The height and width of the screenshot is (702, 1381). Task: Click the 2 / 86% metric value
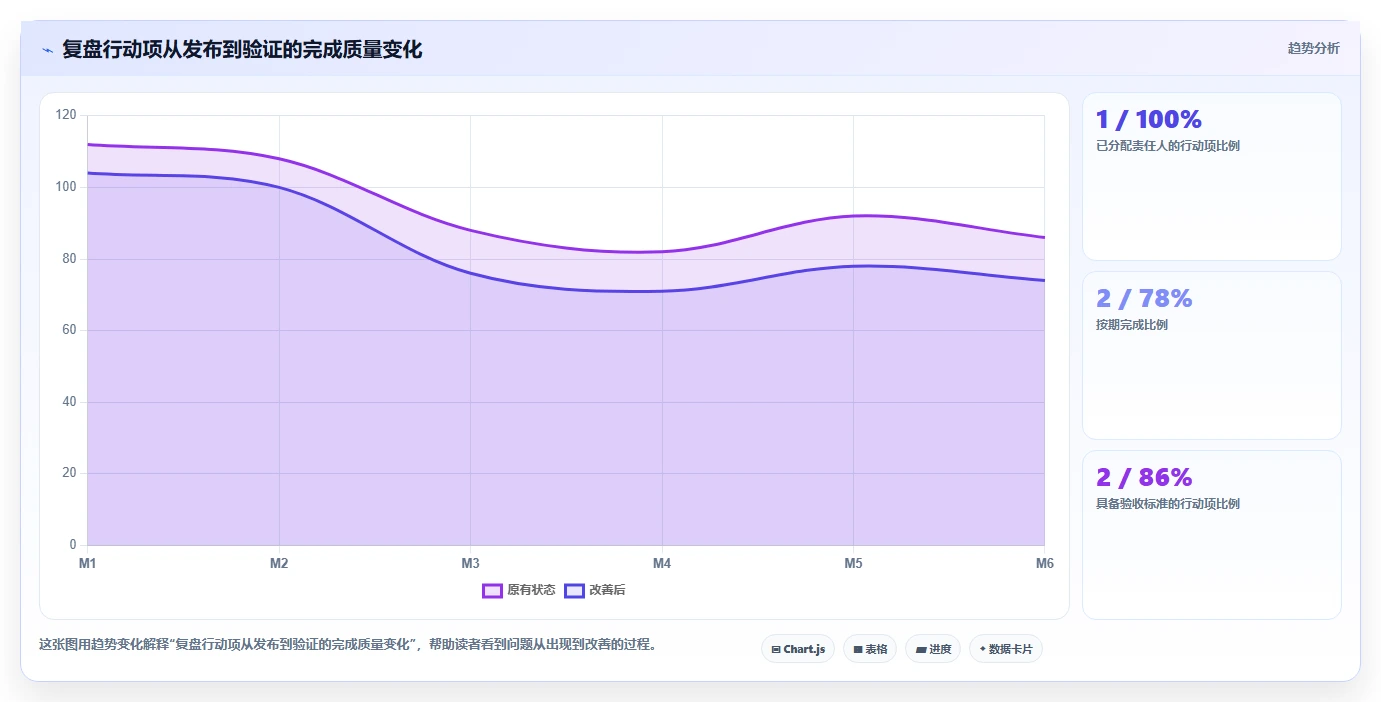tap(1144, 478)
